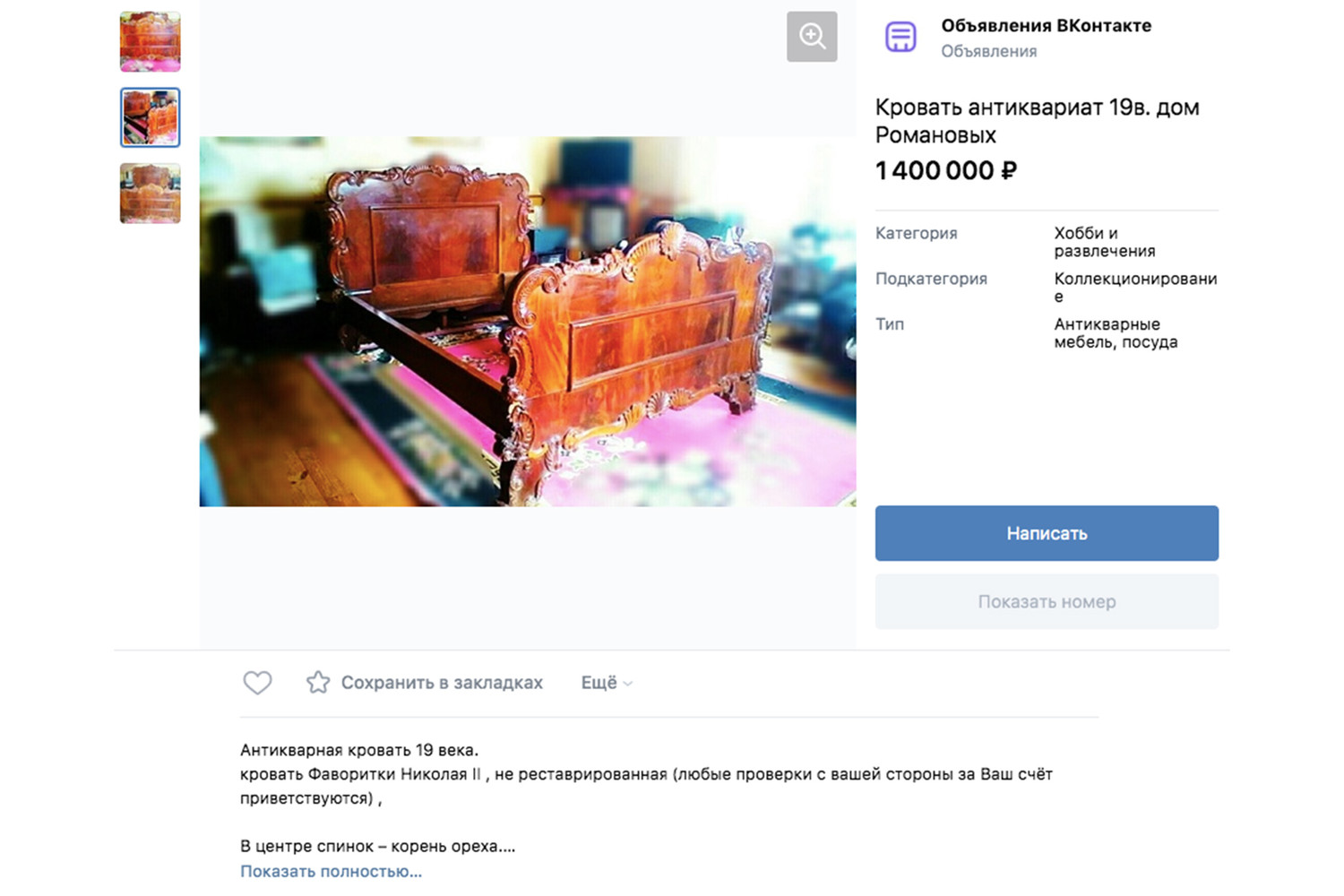This screenshot has height=896, width=1344.
Task: Click the Показать номер button
Action: (x=1046, y=602)
